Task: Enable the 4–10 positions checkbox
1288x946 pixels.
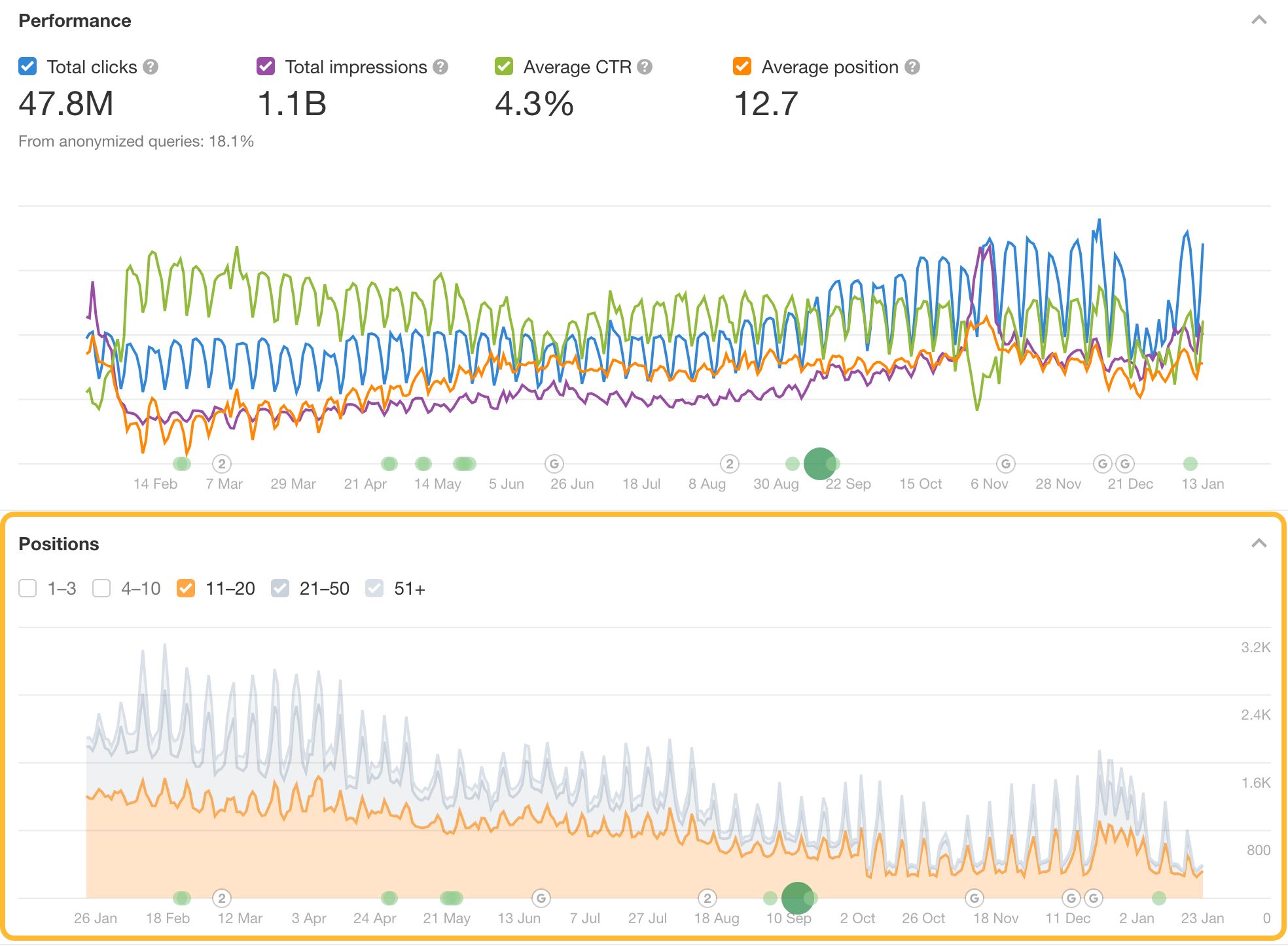Action: click(x=101, y=588)
